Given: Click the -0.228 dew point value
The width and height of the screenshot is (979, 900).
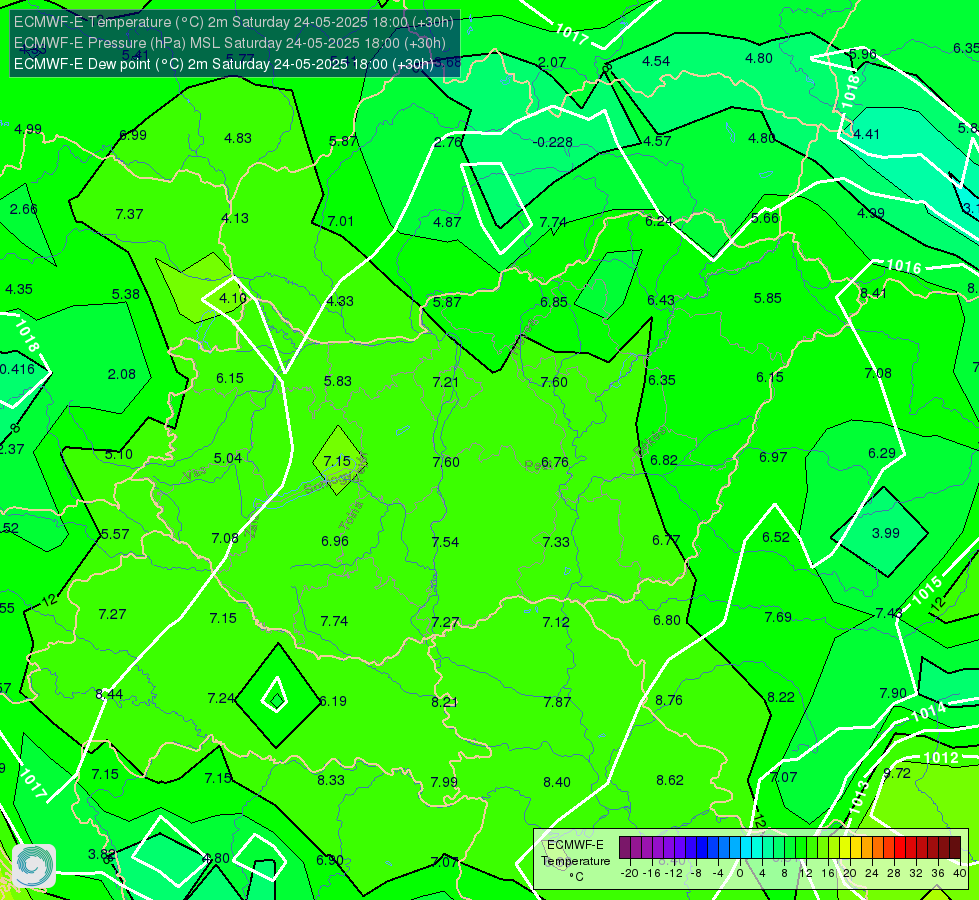Looking at the screenshot, I should (x=553, y=142).
